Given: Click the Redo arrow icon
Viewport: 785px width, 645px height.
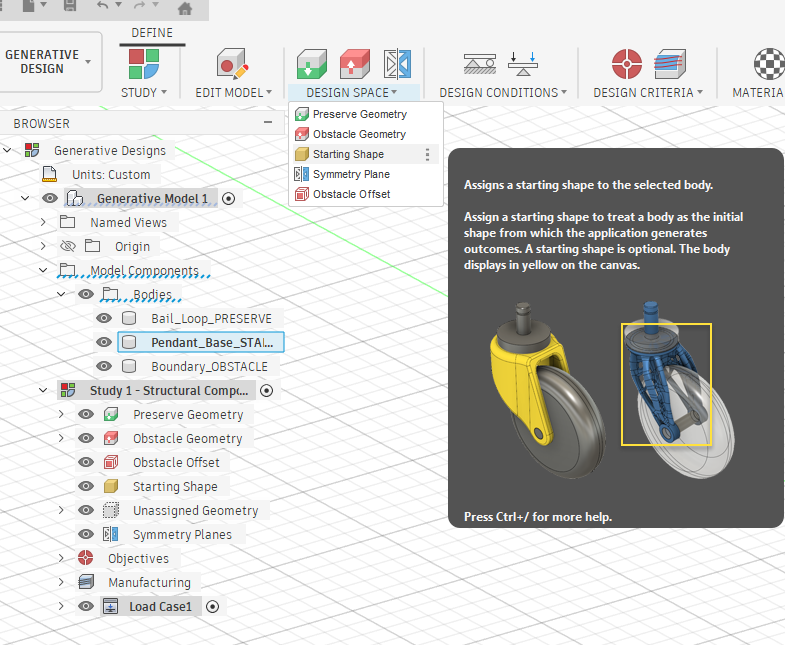Looking at the screenshot, I should 140,6.
